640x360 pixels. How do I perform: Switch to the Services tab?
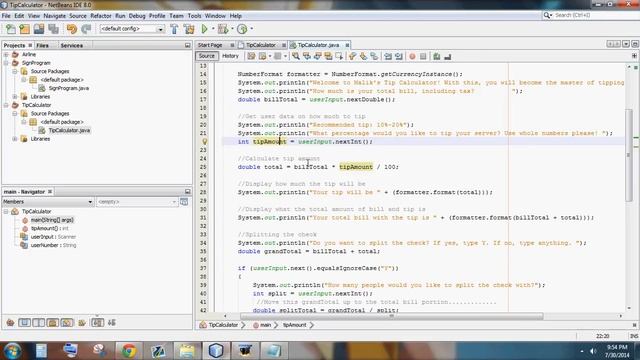click(72, 45)
